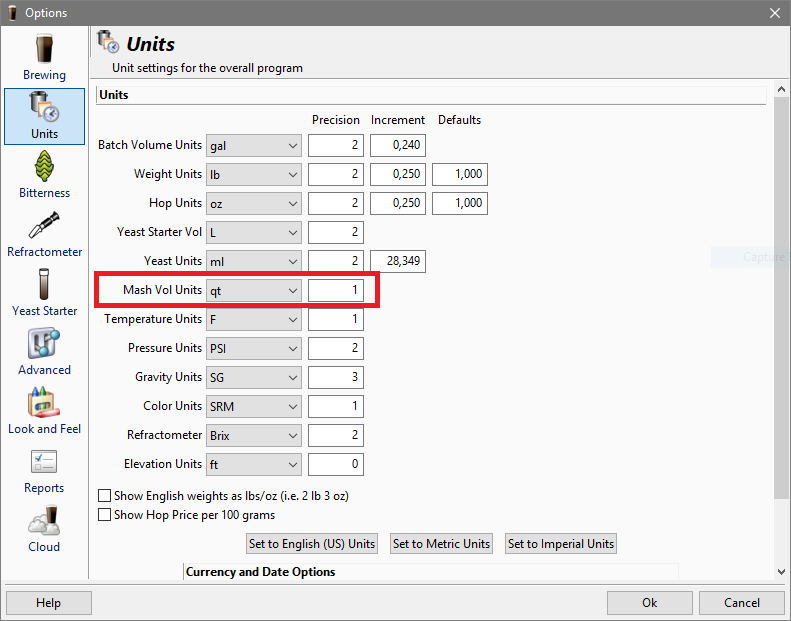Edit Color Units precision field

point(336,406)
